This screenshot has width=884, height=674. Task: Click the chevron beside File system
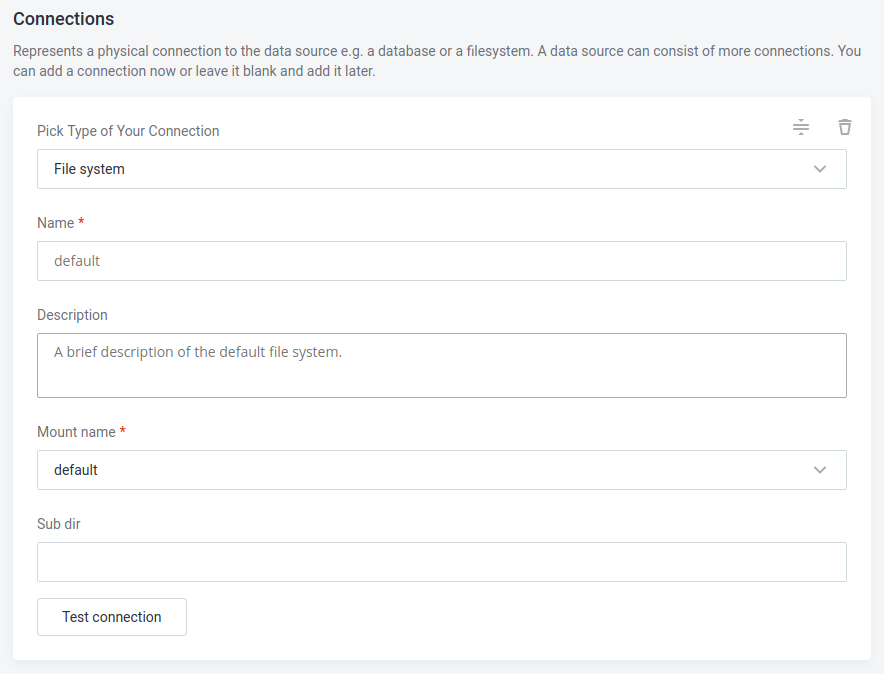pos(820,169)
